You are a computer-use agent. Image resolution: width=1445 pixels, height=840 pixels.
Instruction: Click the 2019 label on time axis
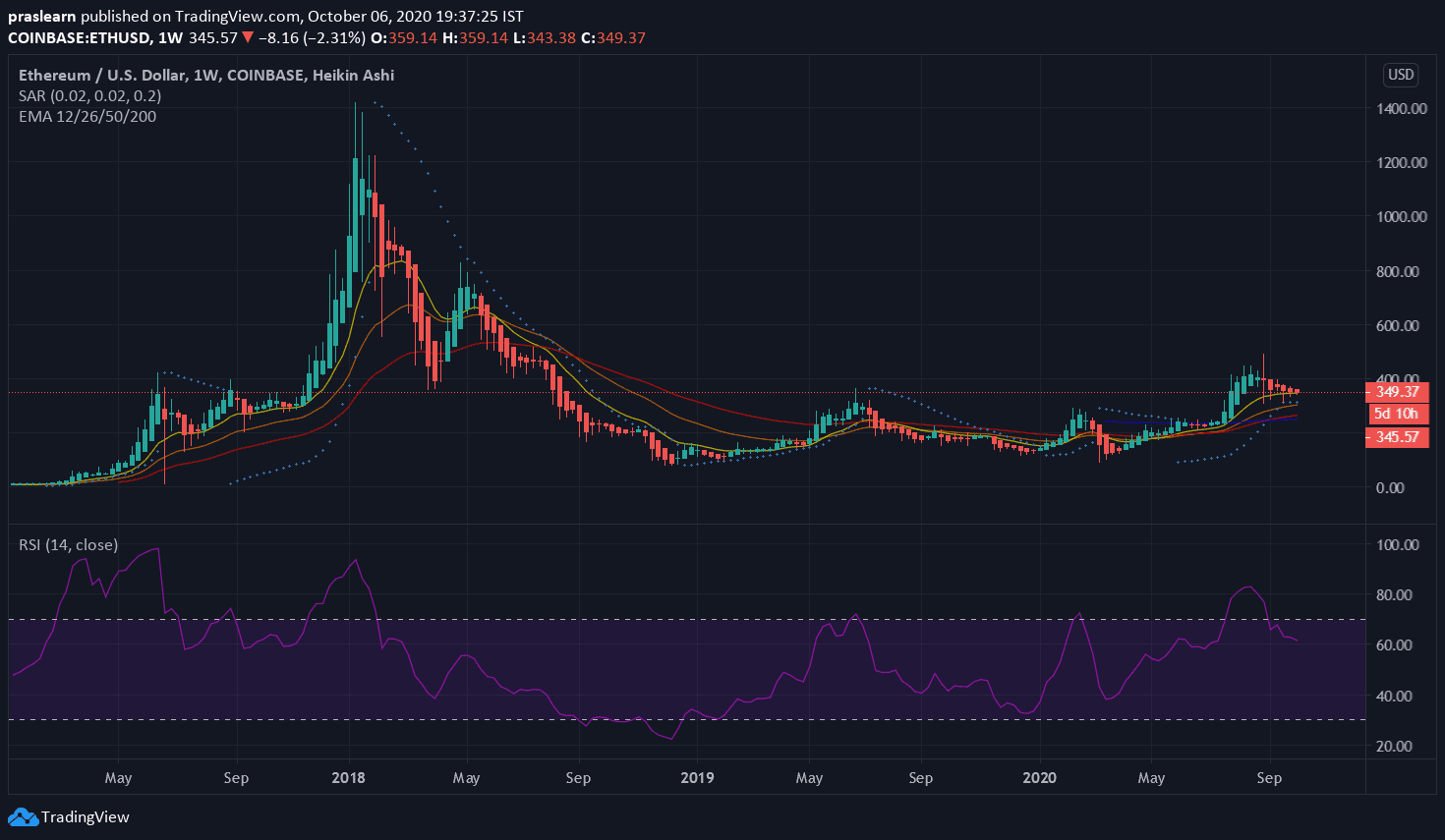[697, 777]
